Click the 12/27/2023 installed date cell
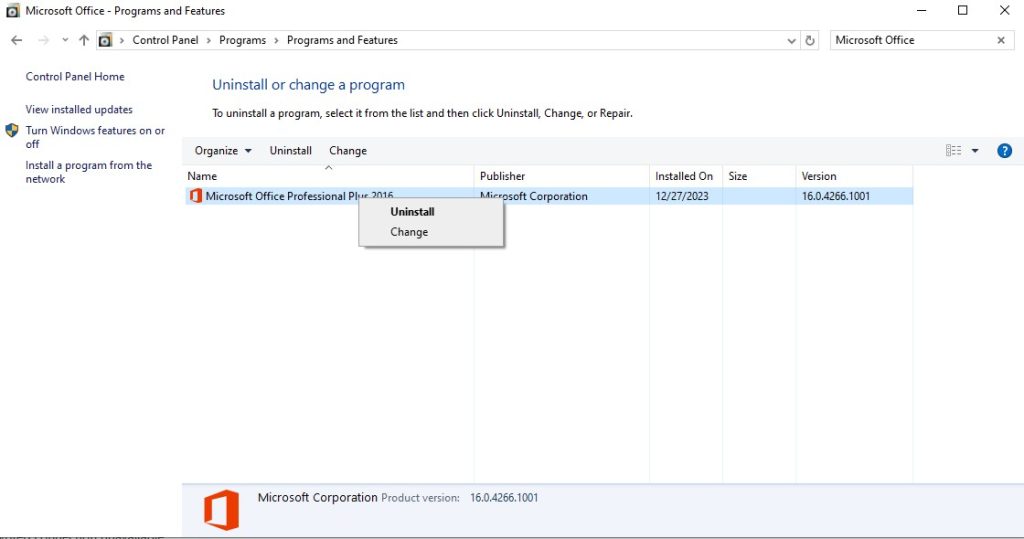The image size is (1024, 539). pos(682,196)
